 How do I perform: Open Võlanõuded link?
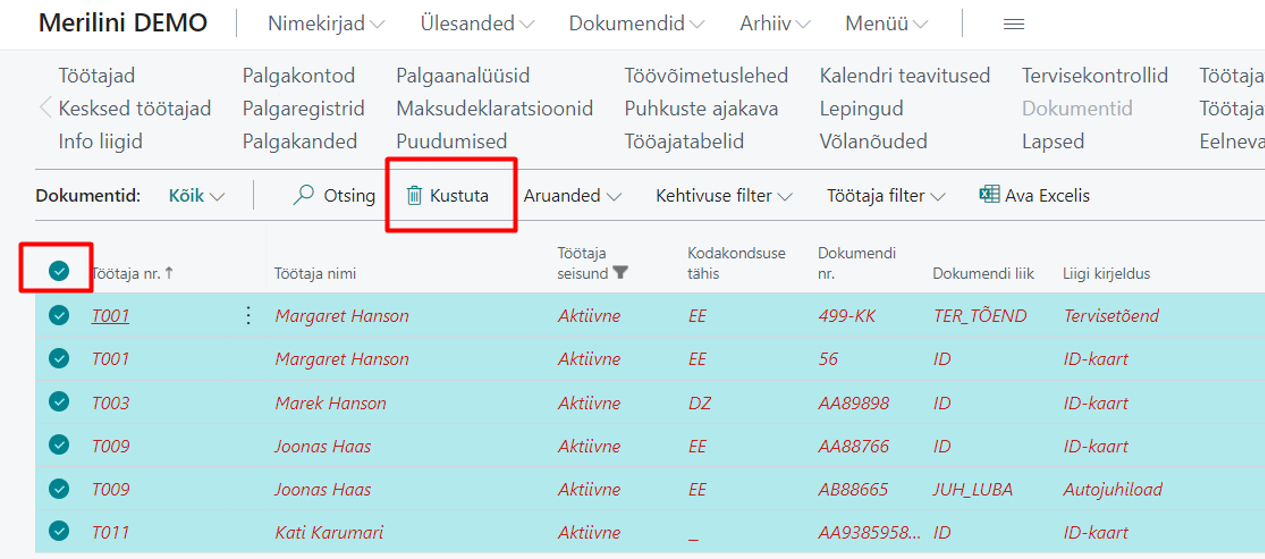pyautogui.click(x=873, y=141)
